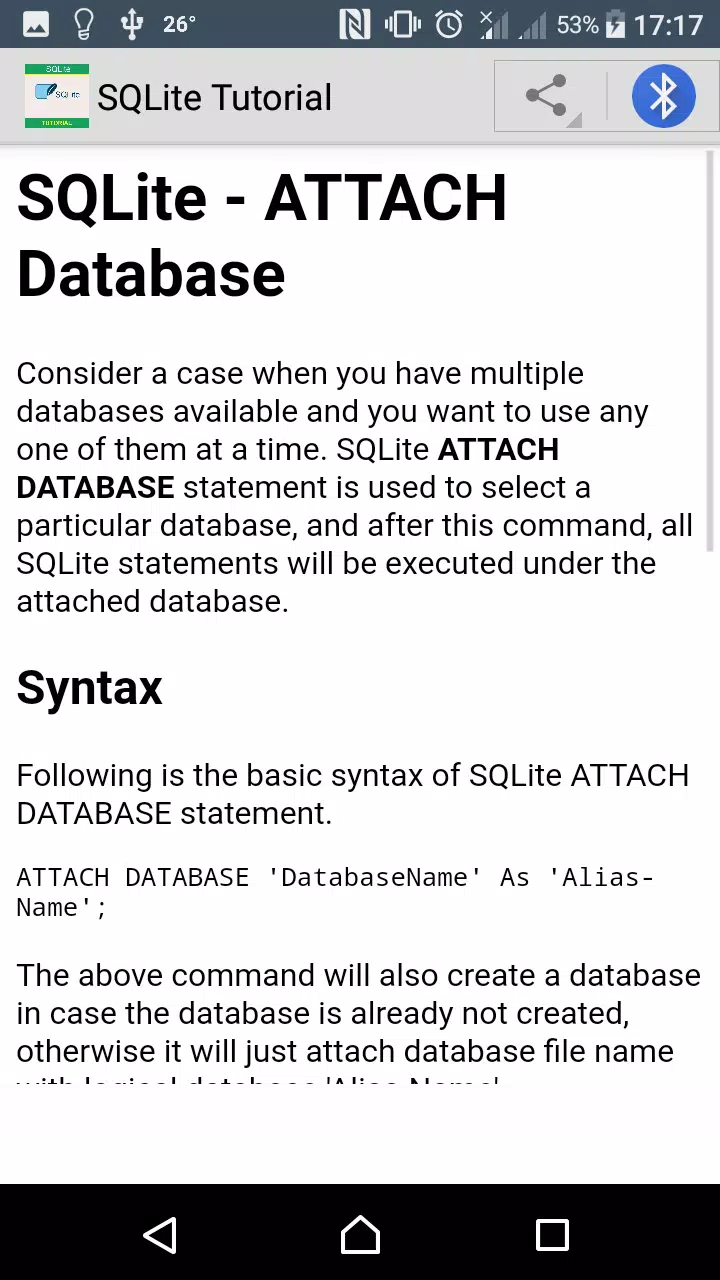Image resolution: width=720 pixels, height=1280 pixels.
Task: Go to the Android home screen button
Action: (360, 1236)
